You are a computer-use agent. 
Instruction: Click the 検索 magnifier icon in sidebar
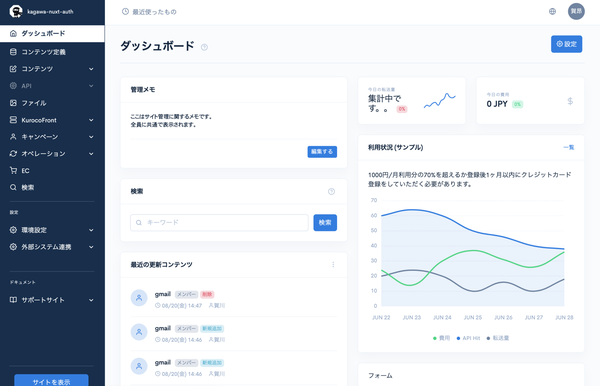pyautogui.click(x=13, y=187)
